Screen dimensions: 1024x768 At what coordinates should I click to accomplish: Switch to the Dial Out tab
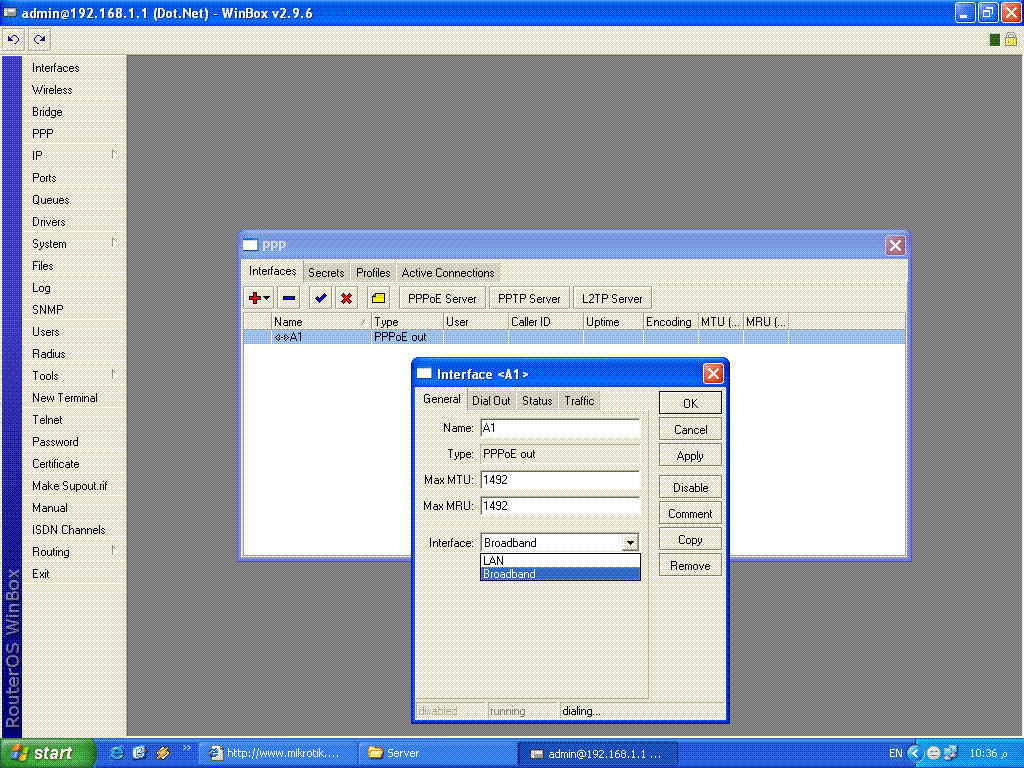(491, 400)
